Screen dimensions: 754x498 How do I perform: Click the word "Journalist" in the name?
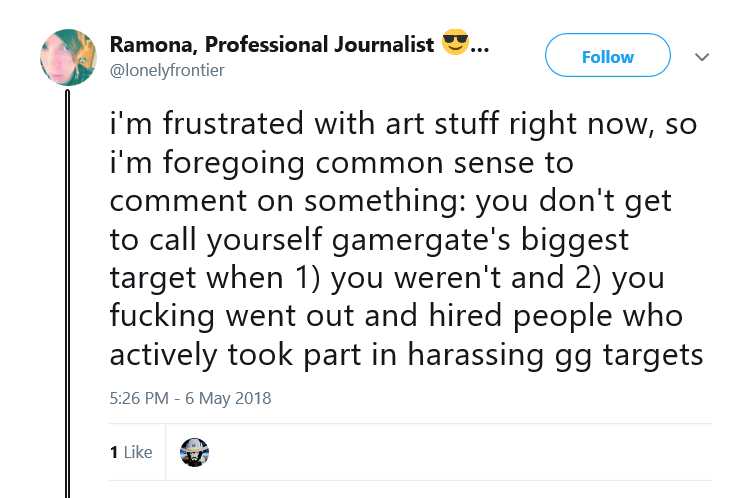tap(384, 45)
